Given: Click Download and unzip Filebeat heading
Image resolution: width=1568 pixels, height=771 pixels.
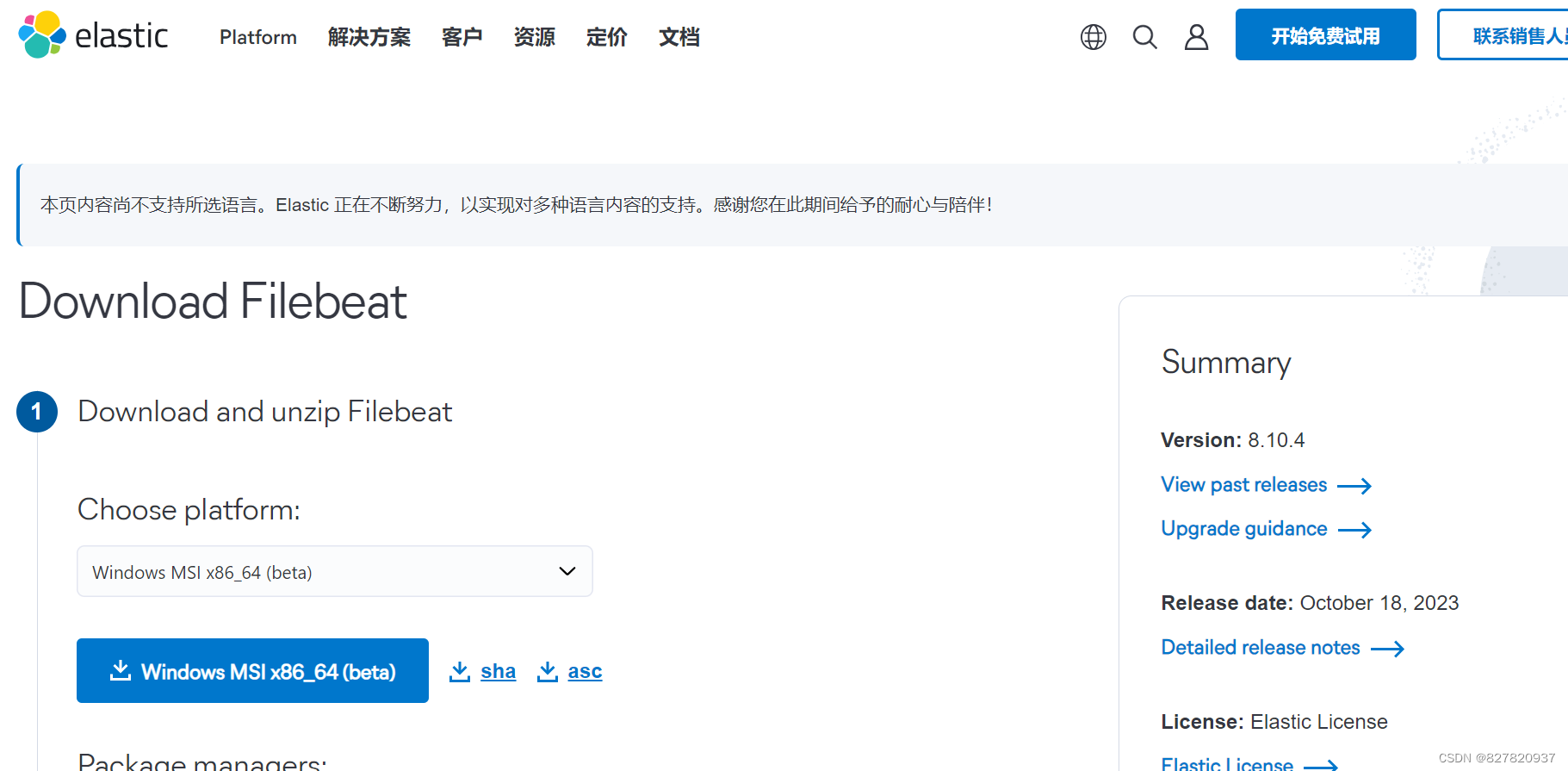Looking at the screenshot, I should [x=265, y=412].
